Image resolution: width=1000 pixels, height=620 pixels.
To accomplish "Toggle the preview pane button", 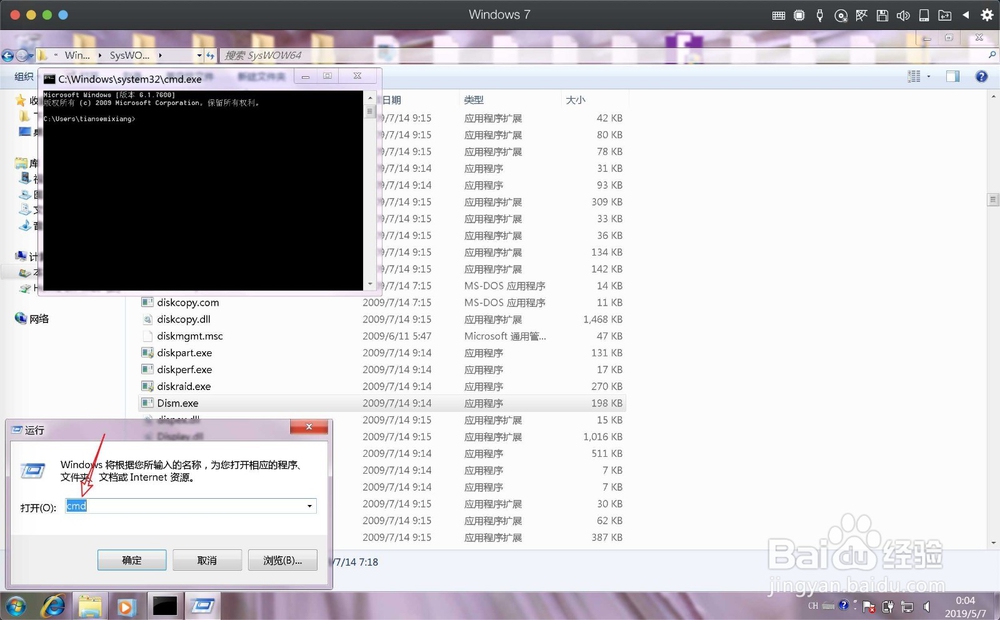I will 953,77.
